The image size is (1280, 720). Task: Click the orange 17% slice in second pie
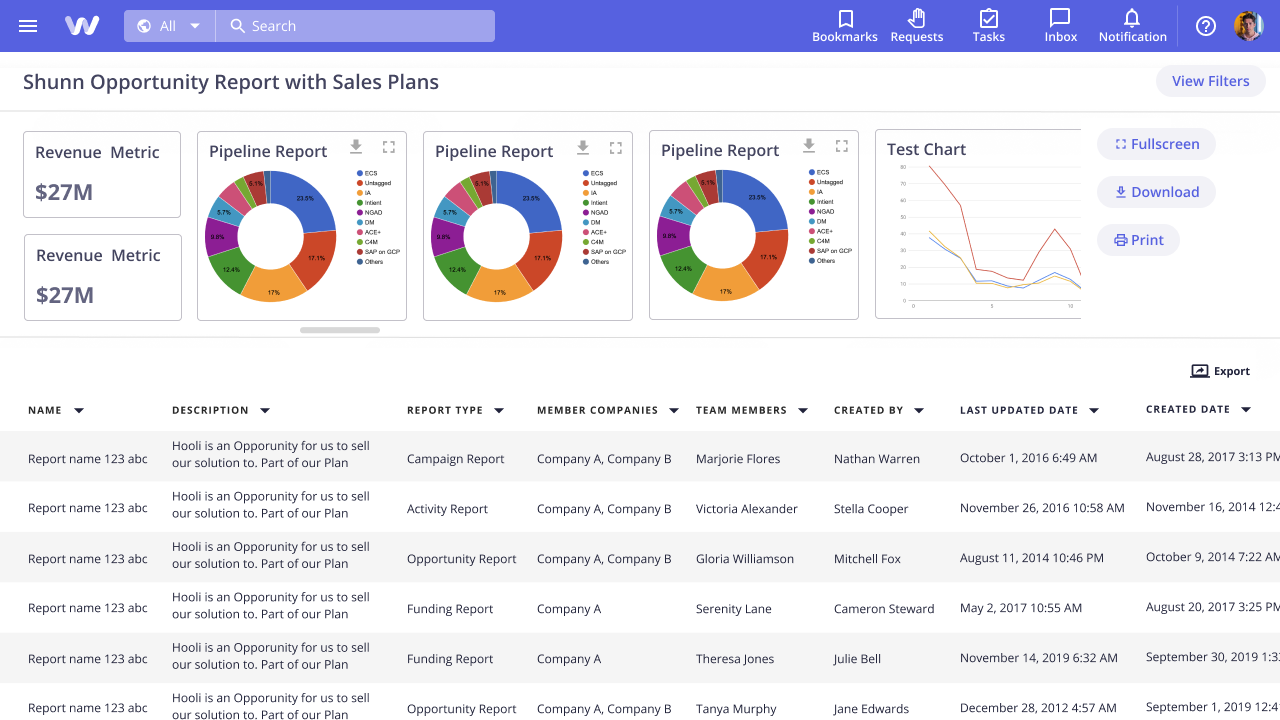click(499, 287)
